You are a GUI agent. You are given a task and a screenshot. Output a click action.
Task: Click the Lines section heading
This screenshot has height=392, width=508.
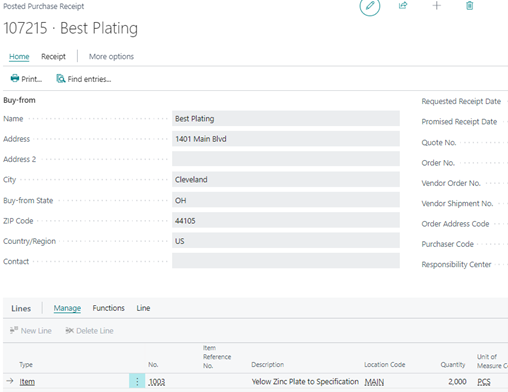(21, 308)
